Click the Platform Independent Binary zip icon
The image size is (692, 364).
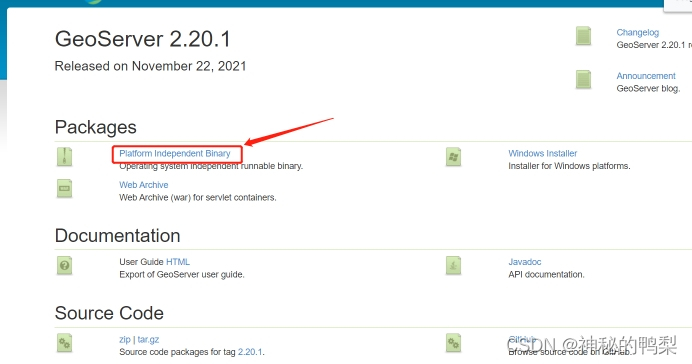pos(64,157)
